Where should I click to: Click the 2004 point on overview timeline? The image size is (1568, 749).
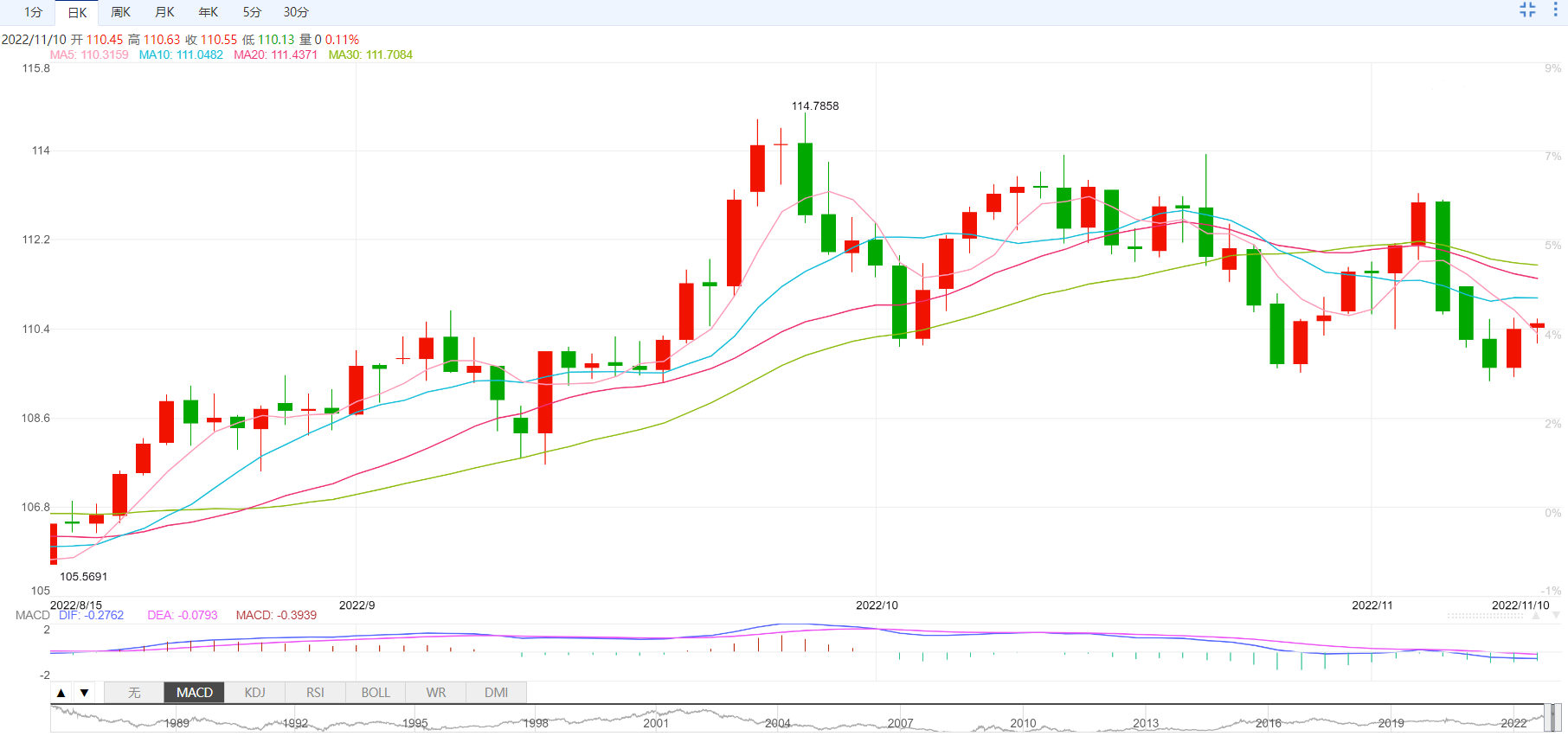coord(778,722)
